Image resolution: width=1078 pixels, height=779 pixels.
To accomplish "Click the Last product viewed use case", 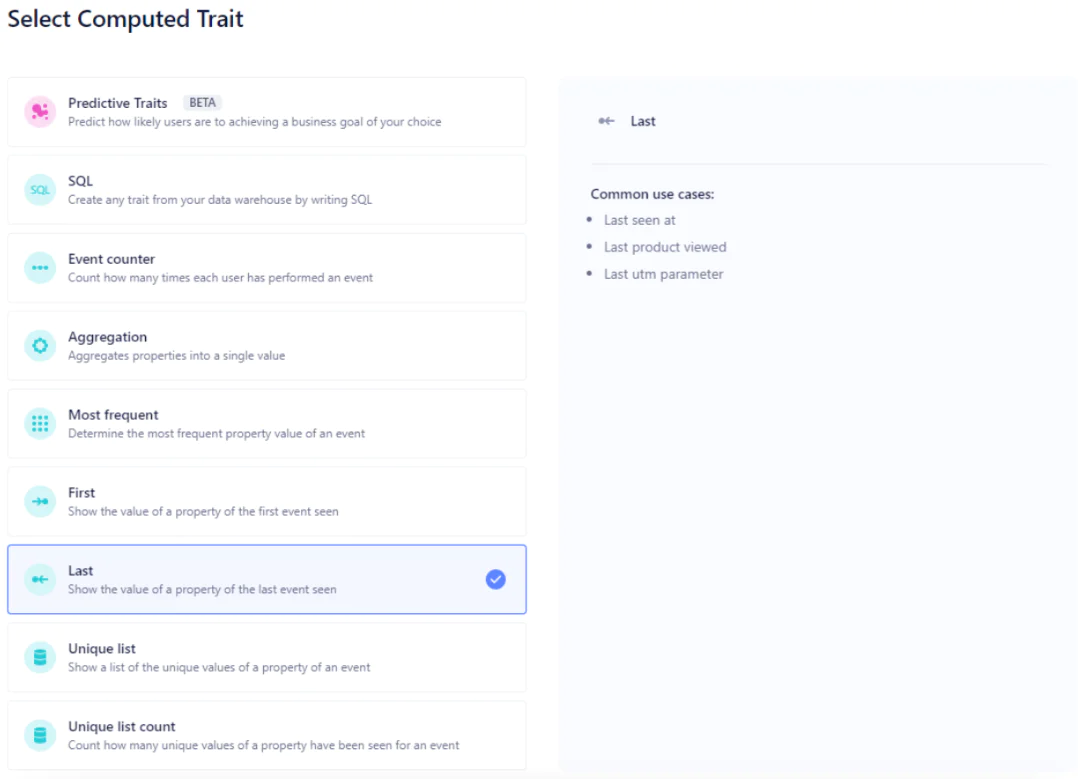I will pos(665,247).
